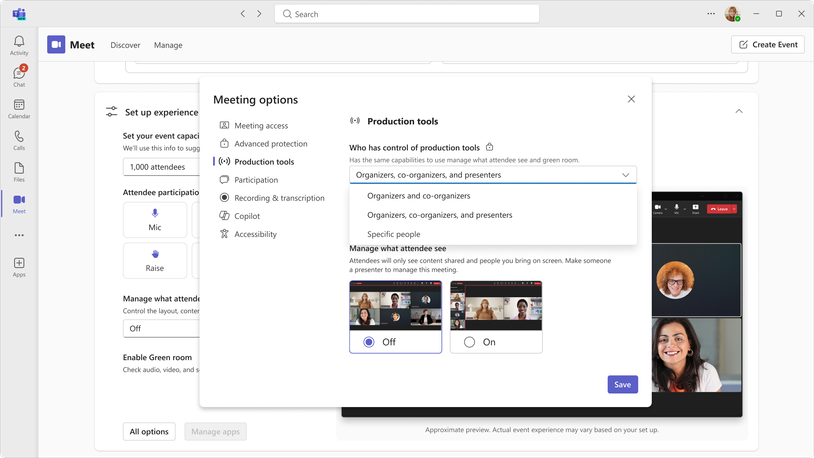Click the Production tools heading icon
Image resolution: width=814 pixels, height=458 pixels.
tap(355, 121)
